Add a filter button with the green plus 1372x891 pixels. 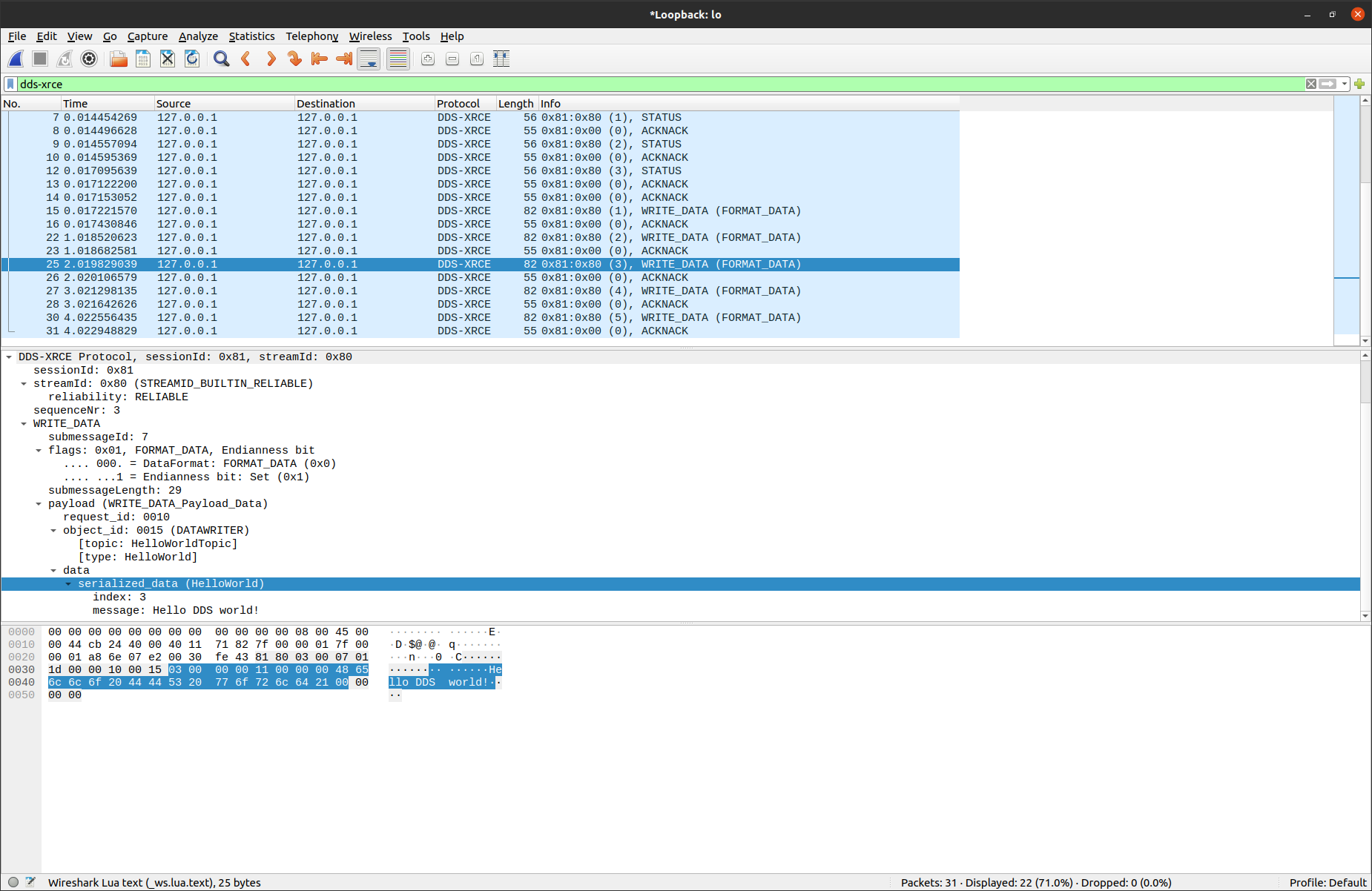tap(1359, 84)
